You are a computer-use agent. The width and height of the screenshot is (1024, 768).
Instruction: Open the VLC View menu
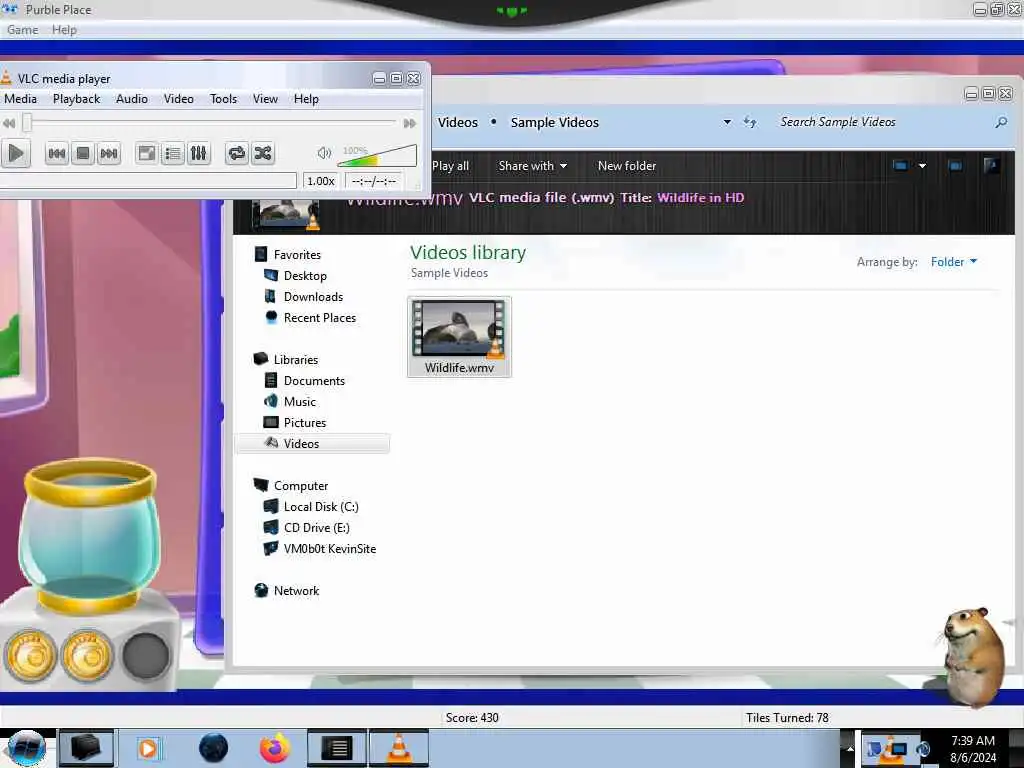265,99
